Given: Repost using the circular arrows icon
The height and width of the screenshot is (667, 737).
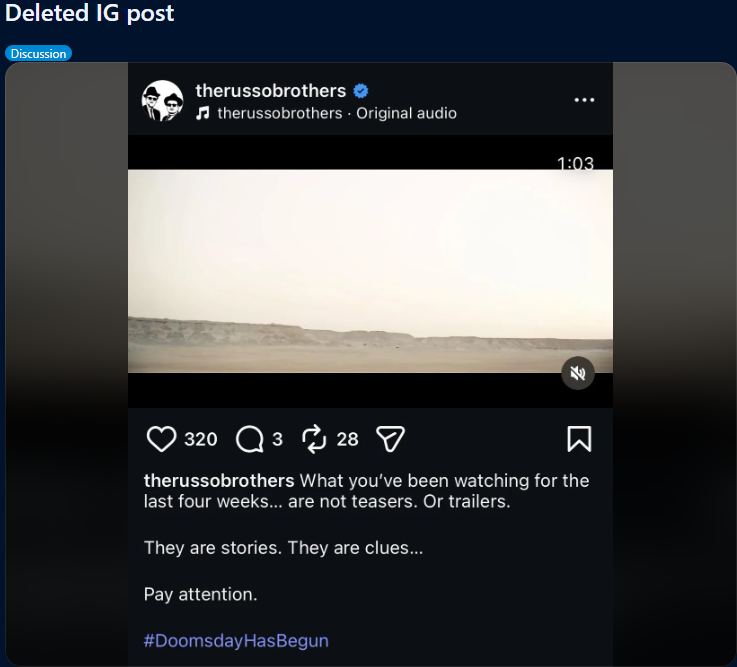Looking at the screenshot, I should (314, 438).
